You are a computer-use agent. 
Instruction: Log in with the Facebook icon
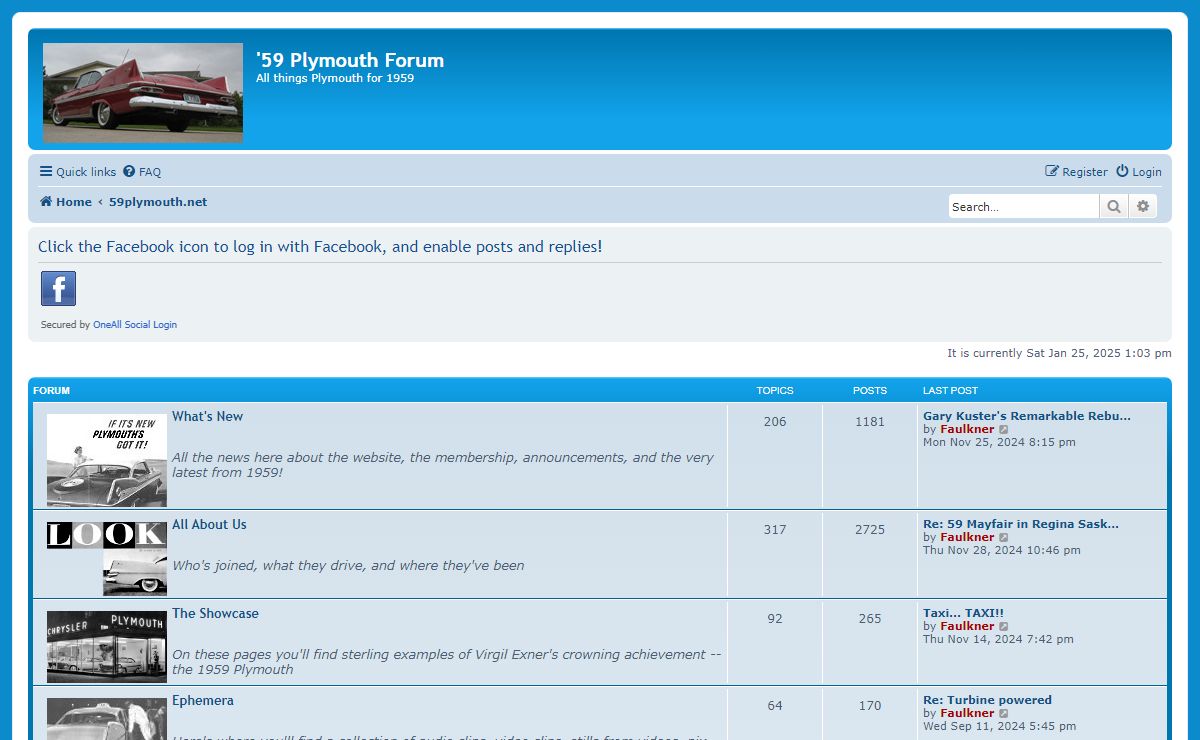point(58,289)
